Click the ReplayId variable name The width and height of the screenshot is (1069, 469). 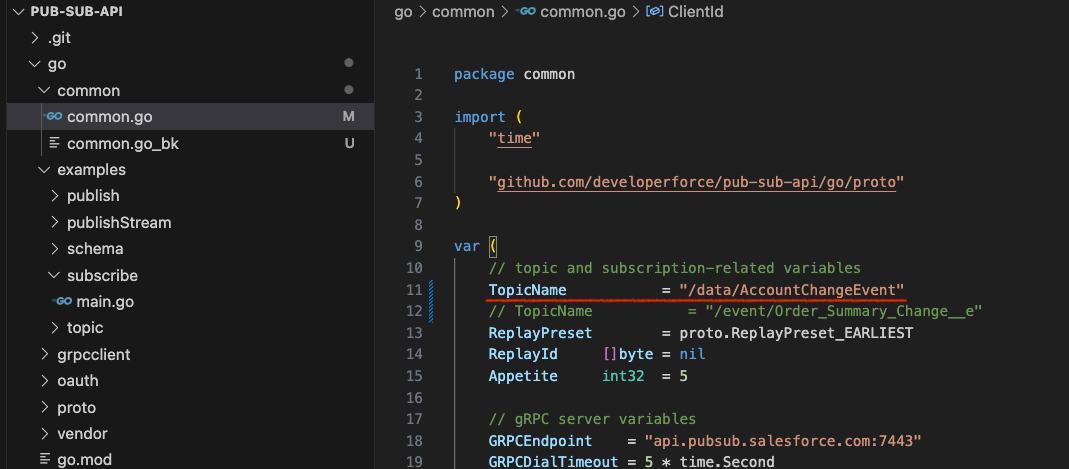pyautogui.click(x=523, y=355)
